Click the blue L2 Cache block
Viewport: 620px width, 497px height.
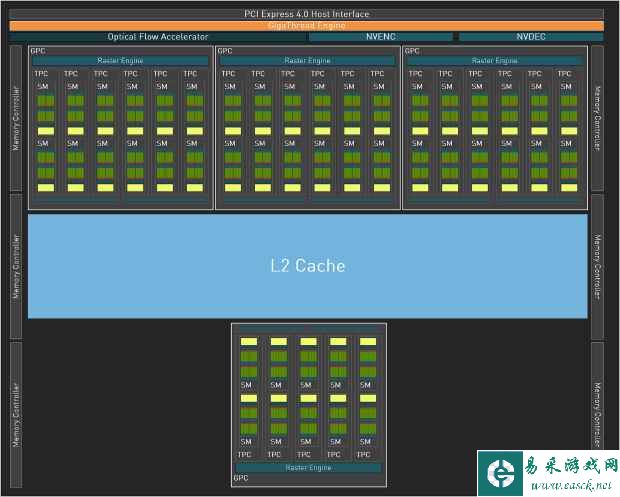tap(307, 266)
